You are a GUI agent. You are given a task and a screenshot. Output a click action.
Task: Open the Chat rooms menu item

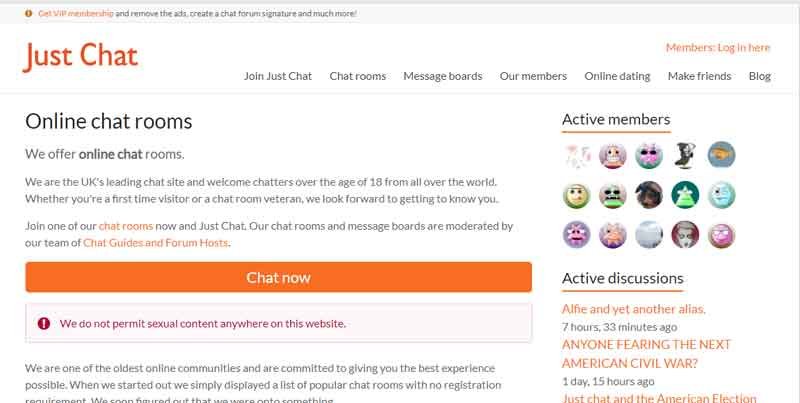pyautogui.click(x=358, y=76)
